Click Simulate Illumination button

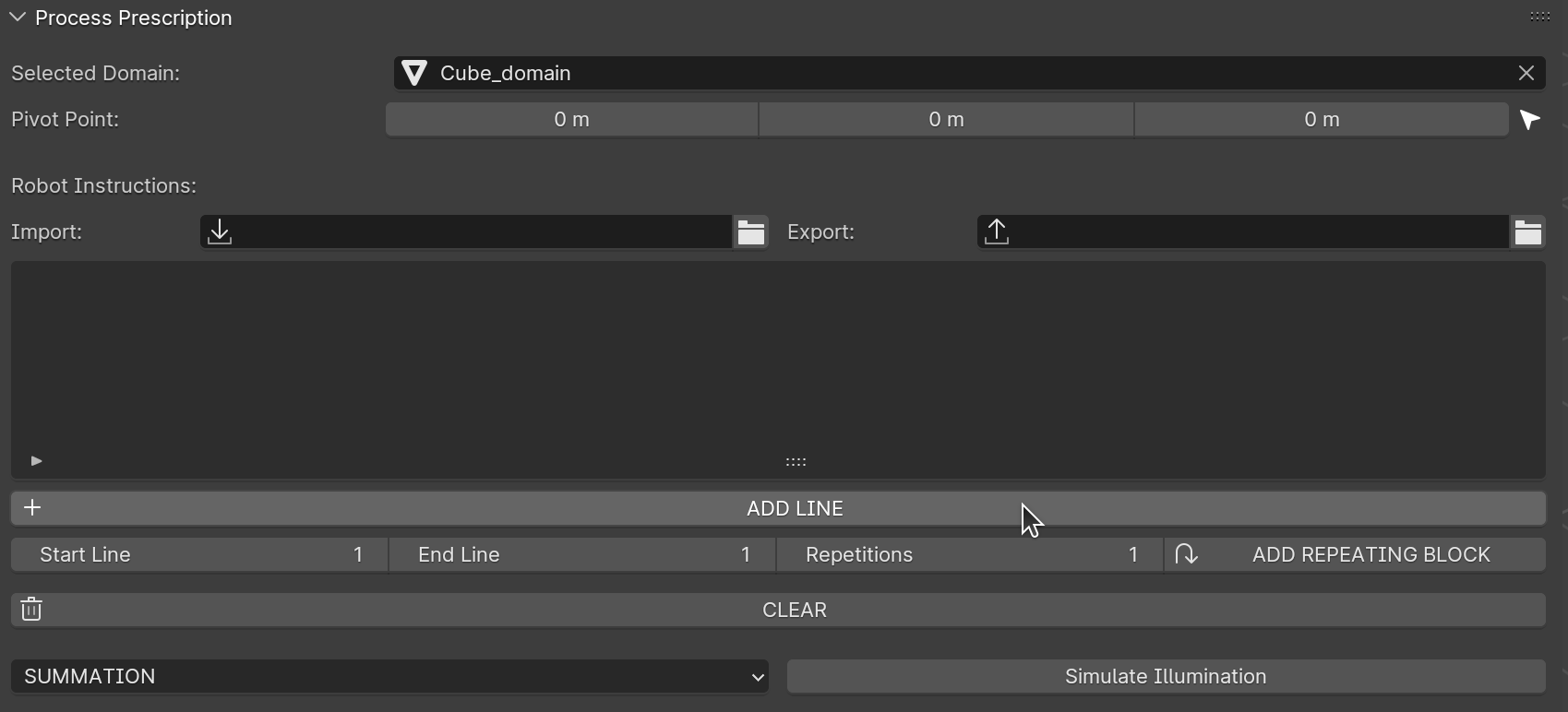coord(1167,677)
